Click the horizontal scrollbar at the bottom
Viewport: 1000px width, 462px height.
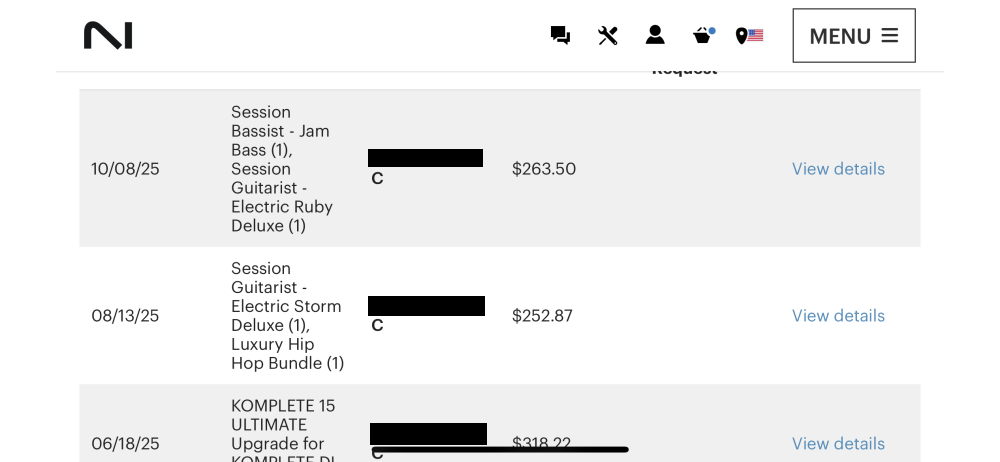pyautogui.click(x=501, y=450)
